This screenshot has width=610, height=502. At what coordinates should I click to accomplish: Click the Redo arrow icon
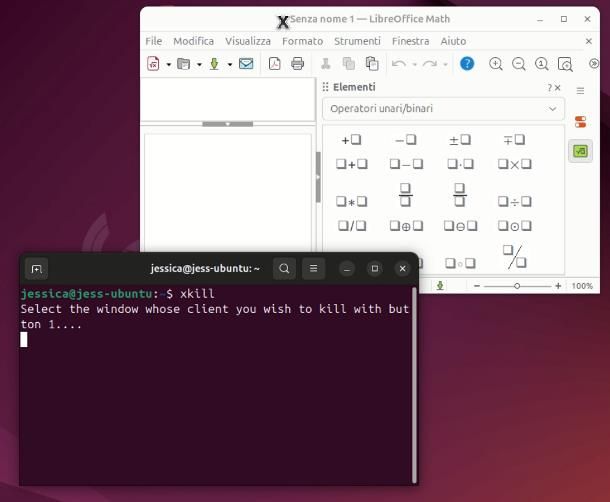[430, 63]
